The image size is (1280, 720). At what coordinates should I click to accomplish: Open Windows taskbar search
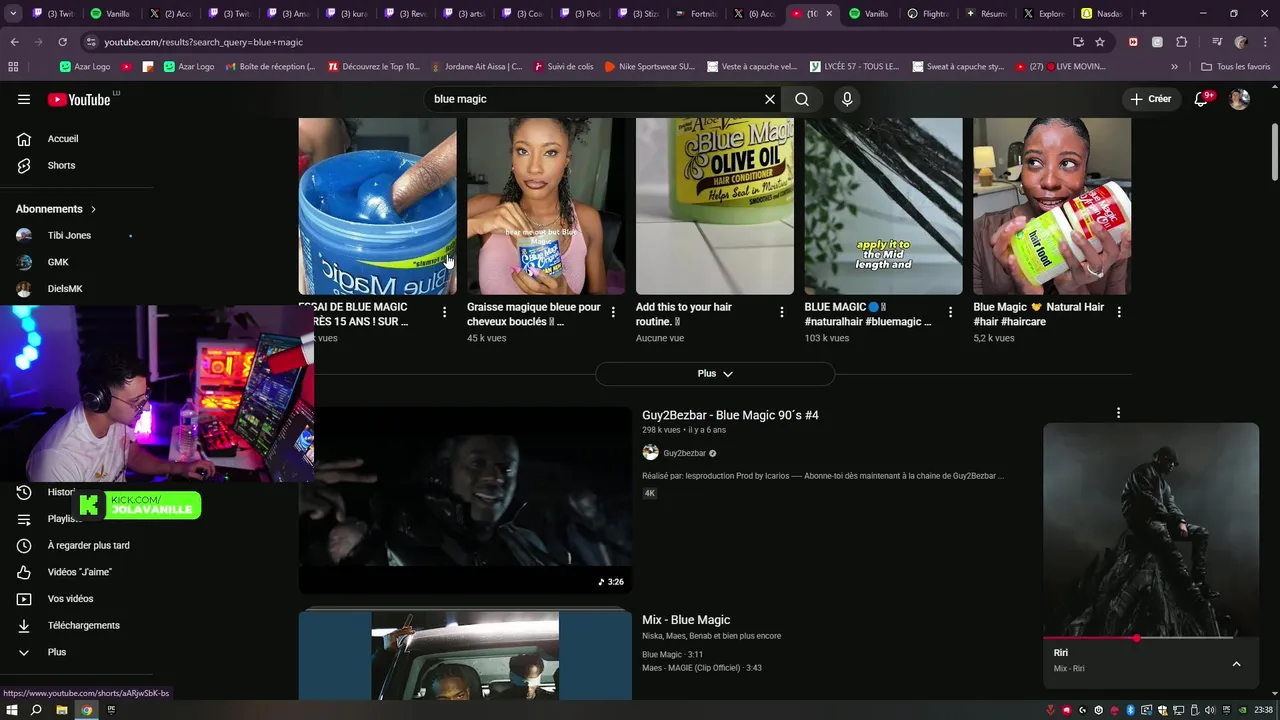(36, 710)
